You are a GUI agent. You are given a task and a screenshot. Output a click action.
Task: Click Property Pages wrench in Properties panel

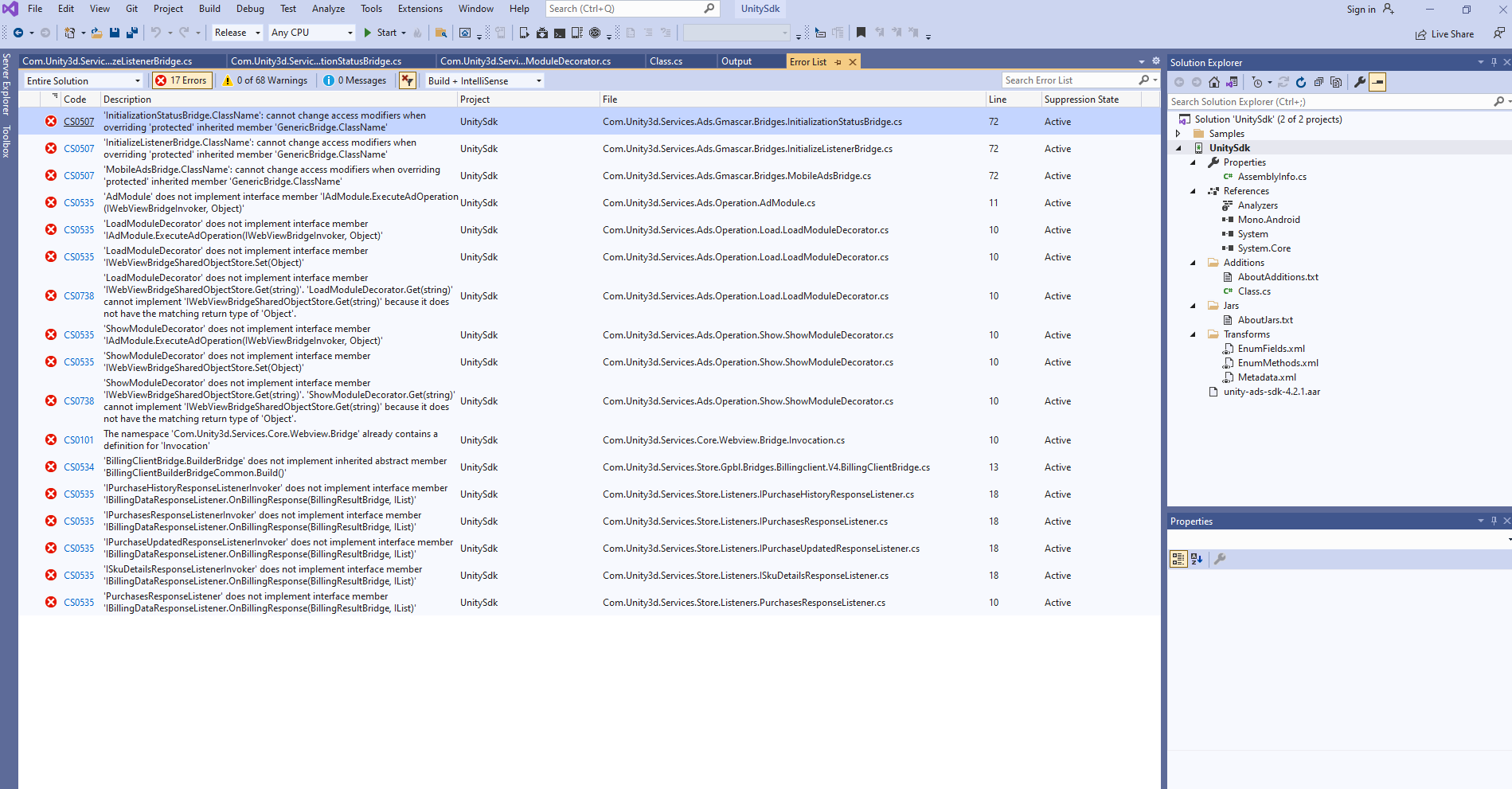pos(1220,559)
